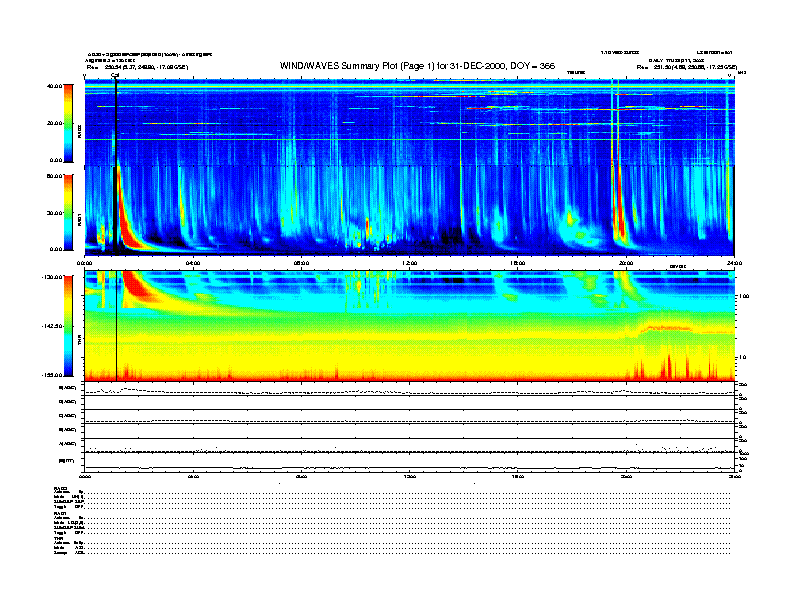Select the -130.00 label on TNR scale
792x612 pixels.
click(52, 277)
